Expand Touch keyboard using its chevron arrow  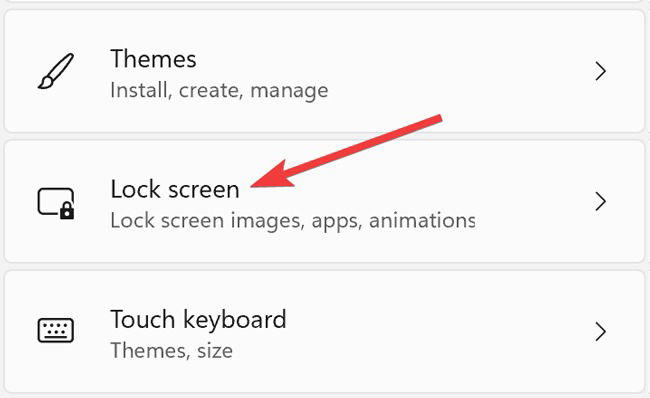[601, 332]
